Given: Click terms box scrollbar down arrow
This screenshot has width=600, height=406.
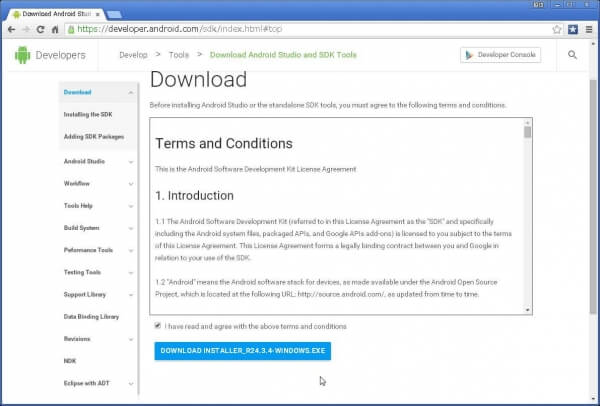Looking at the screenshot, I should (x=528, y=310).
